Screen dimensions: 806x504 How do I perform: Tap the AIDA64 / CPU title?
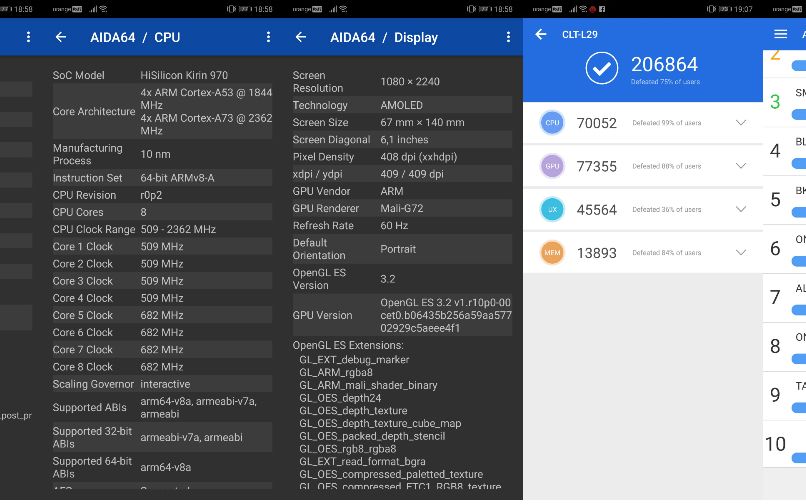click(135, 38)
